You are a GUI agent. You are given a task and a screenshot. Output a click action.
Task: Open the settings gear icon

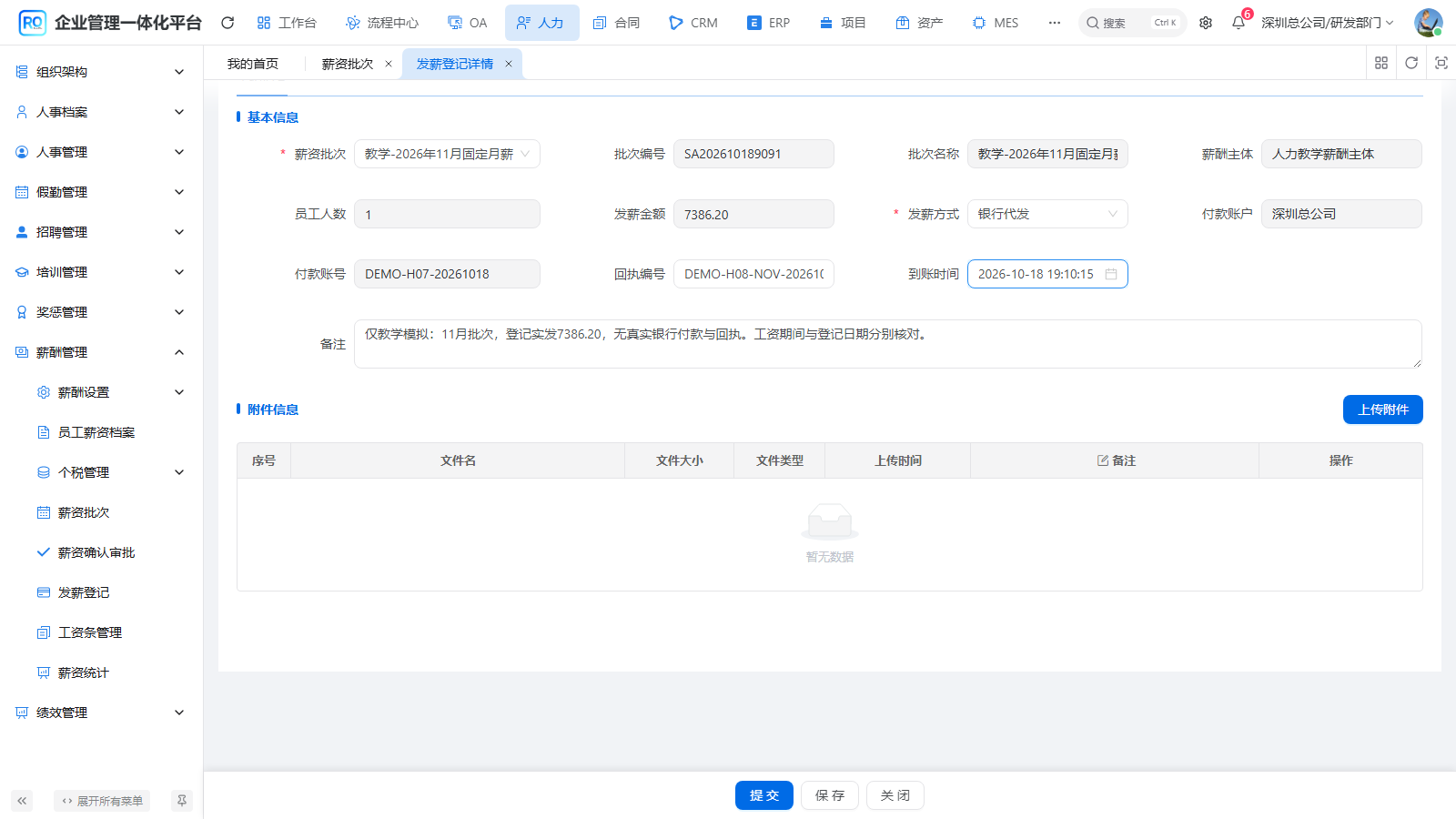(x=1206, y=23)
